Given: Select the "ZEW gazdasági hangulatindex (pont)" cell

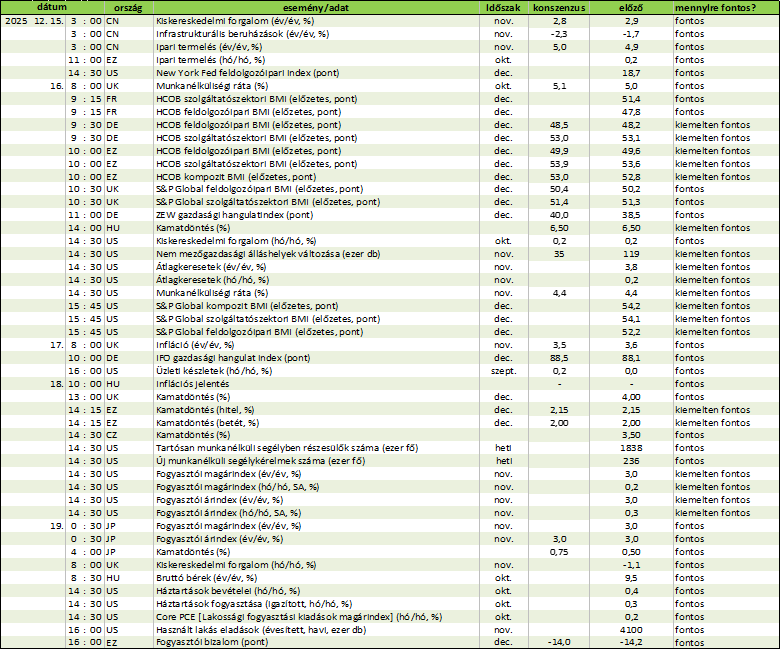Looking at the screenshot, I should (316, 215).
